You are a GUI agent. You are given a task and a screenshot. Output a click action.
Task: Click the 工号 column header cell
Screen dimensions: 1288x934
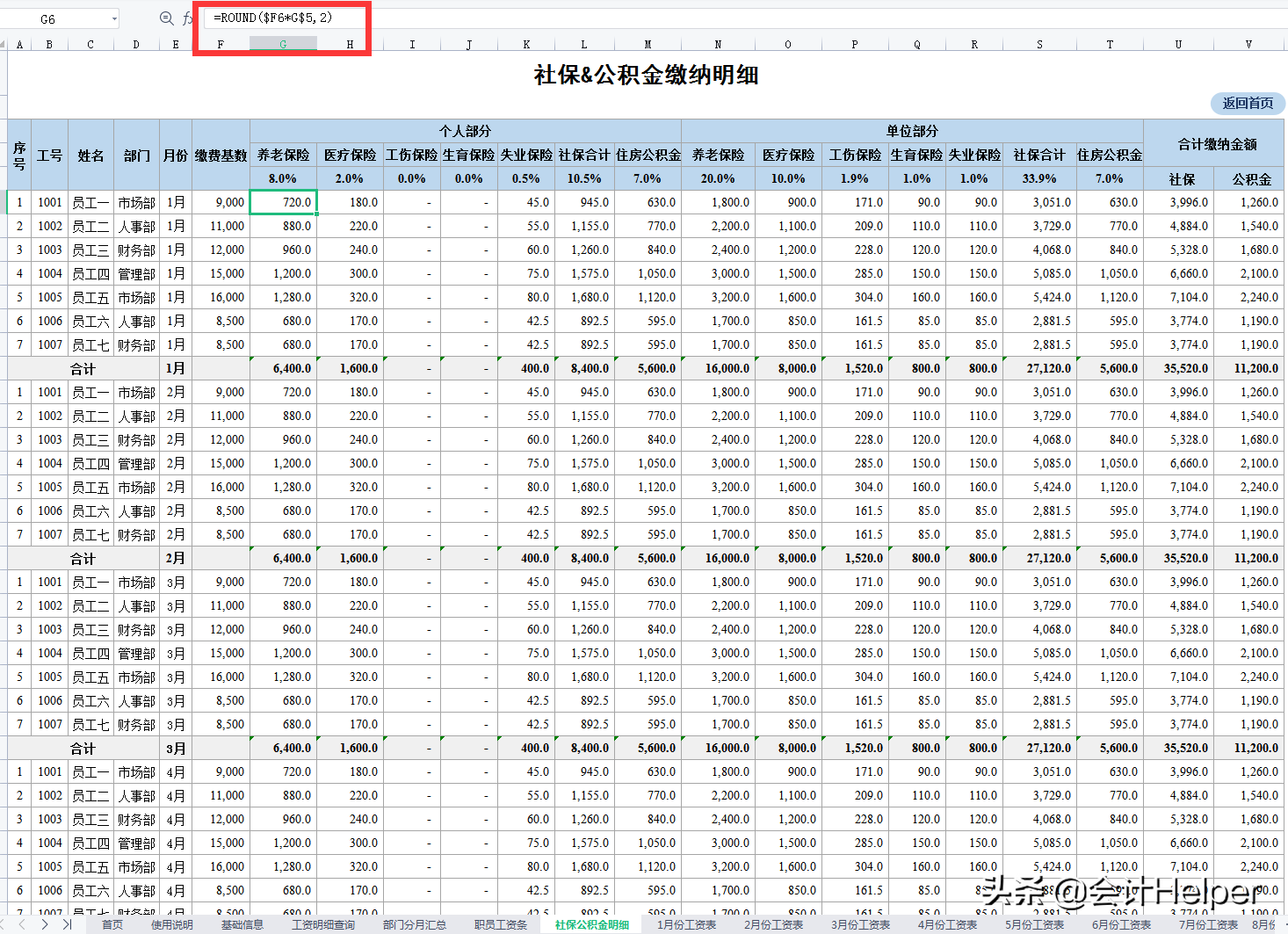point(49,155)
